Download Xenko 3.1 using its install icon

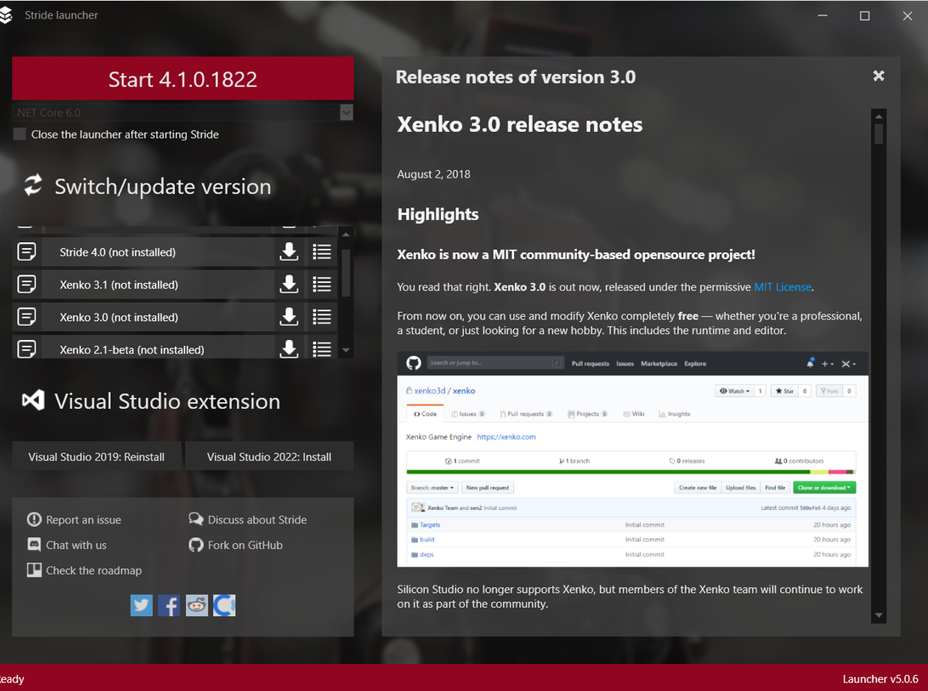point(289,285)
